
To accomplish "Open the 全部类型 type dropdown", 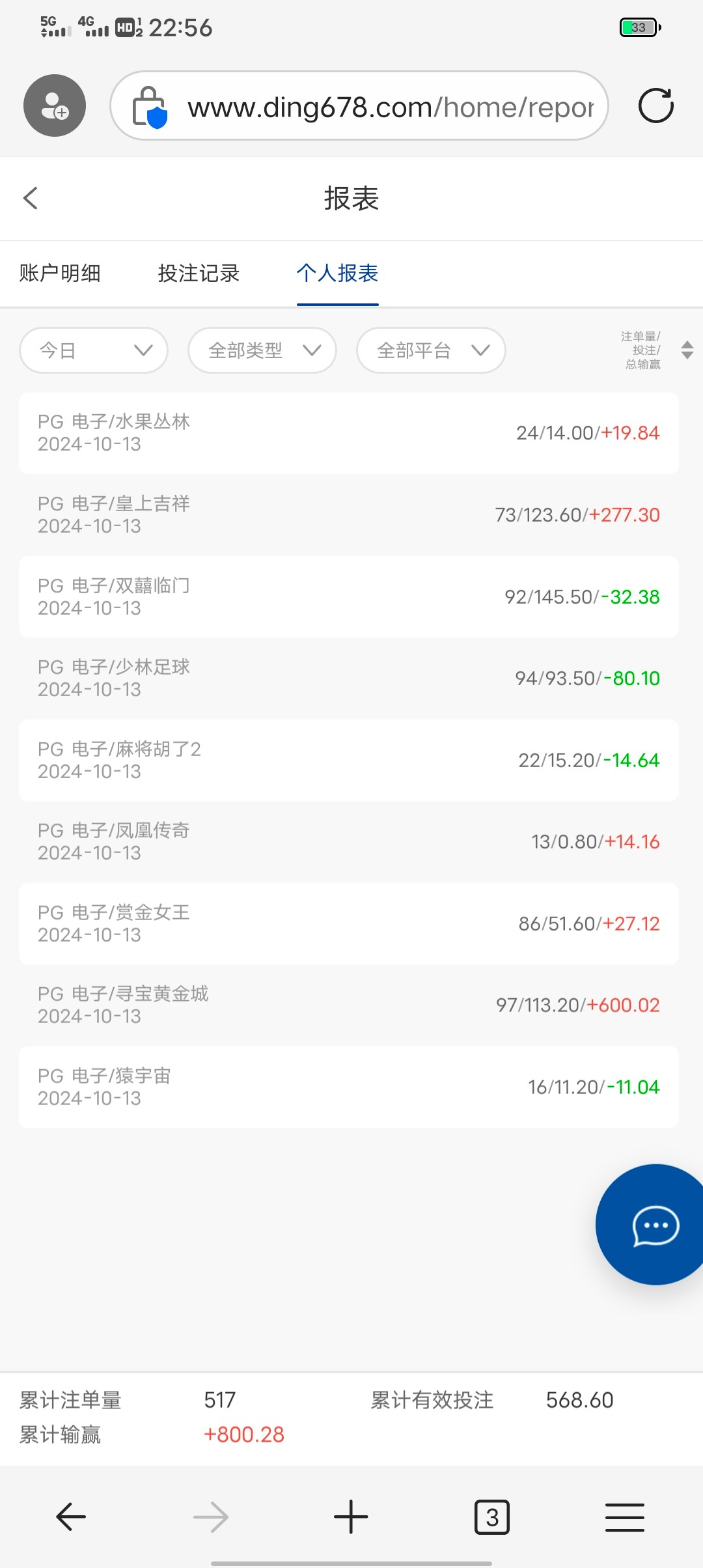I will click(x=262, y=350).
